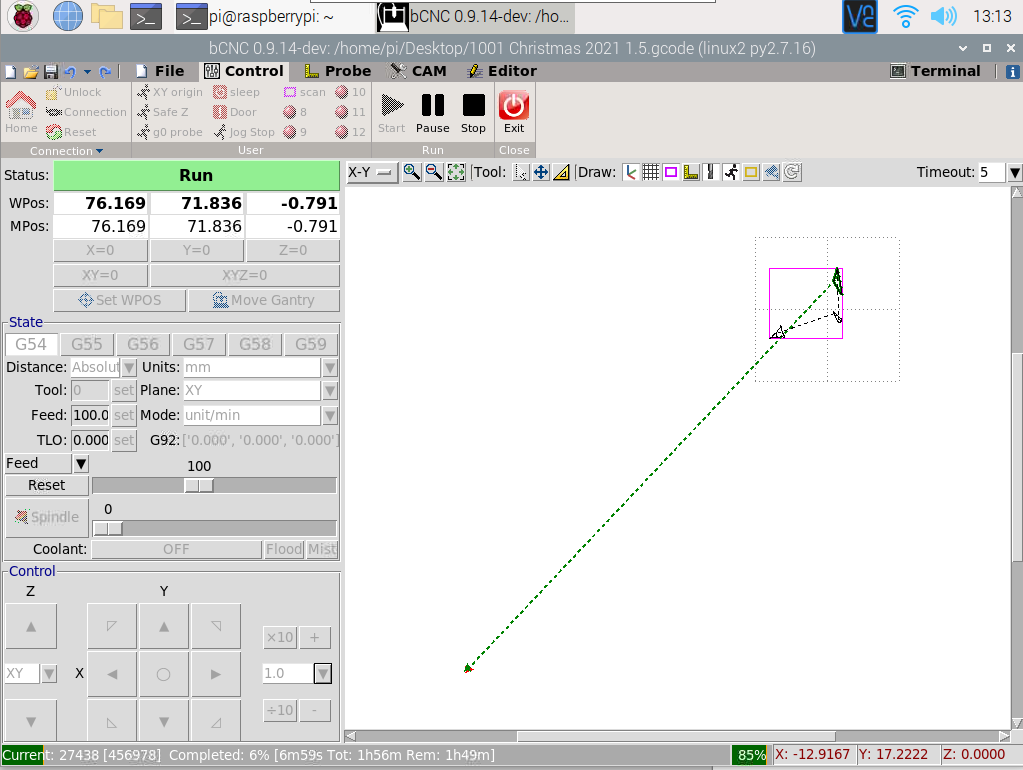Image resolution: width=1023 pixels, height=770 pixels.
Task: Start the gcode run
Action: pos(391,113)
